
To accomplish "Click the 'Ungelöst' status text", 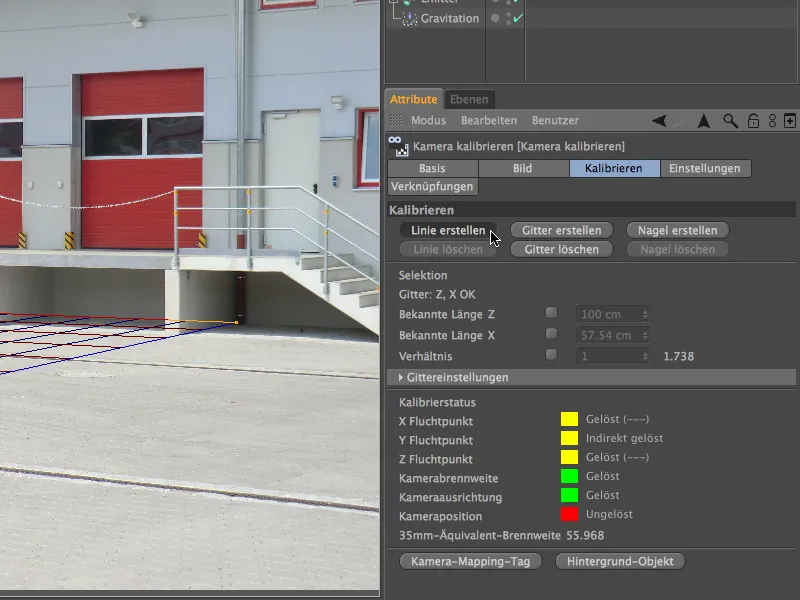I will (x=609, y=514).
